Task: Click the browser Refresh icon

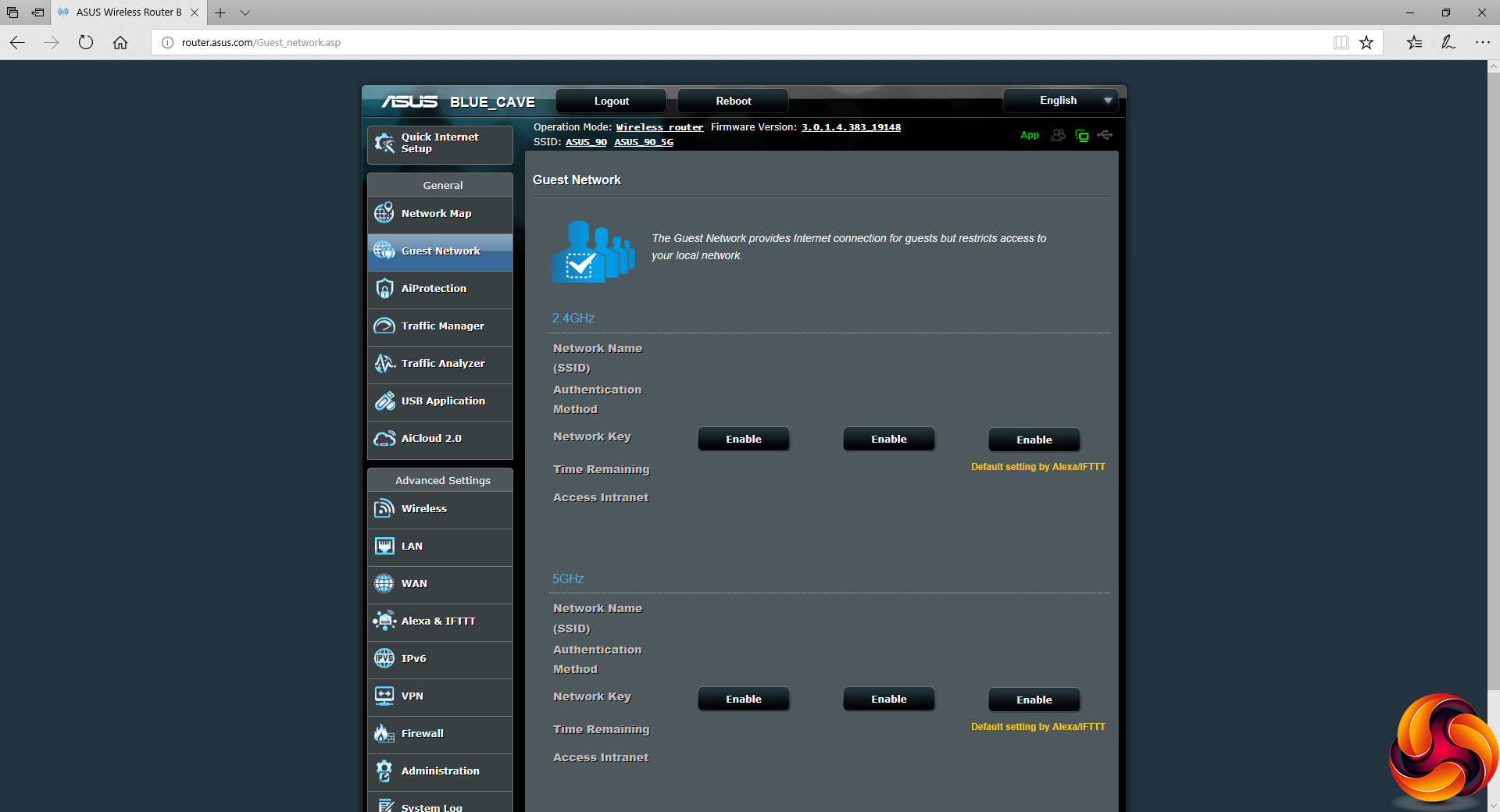Action: 86,43
